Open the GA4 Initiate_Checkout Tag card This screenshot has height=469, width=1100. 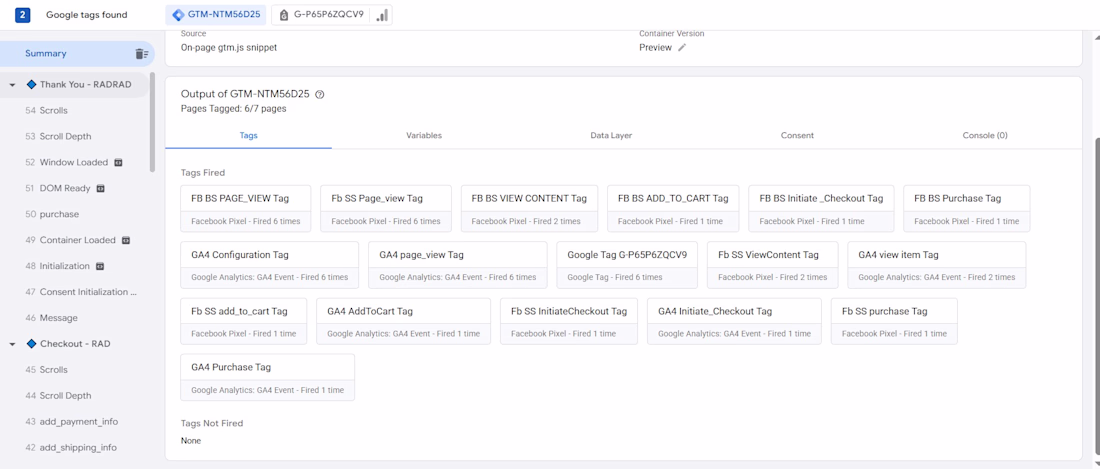pos(735,321)
